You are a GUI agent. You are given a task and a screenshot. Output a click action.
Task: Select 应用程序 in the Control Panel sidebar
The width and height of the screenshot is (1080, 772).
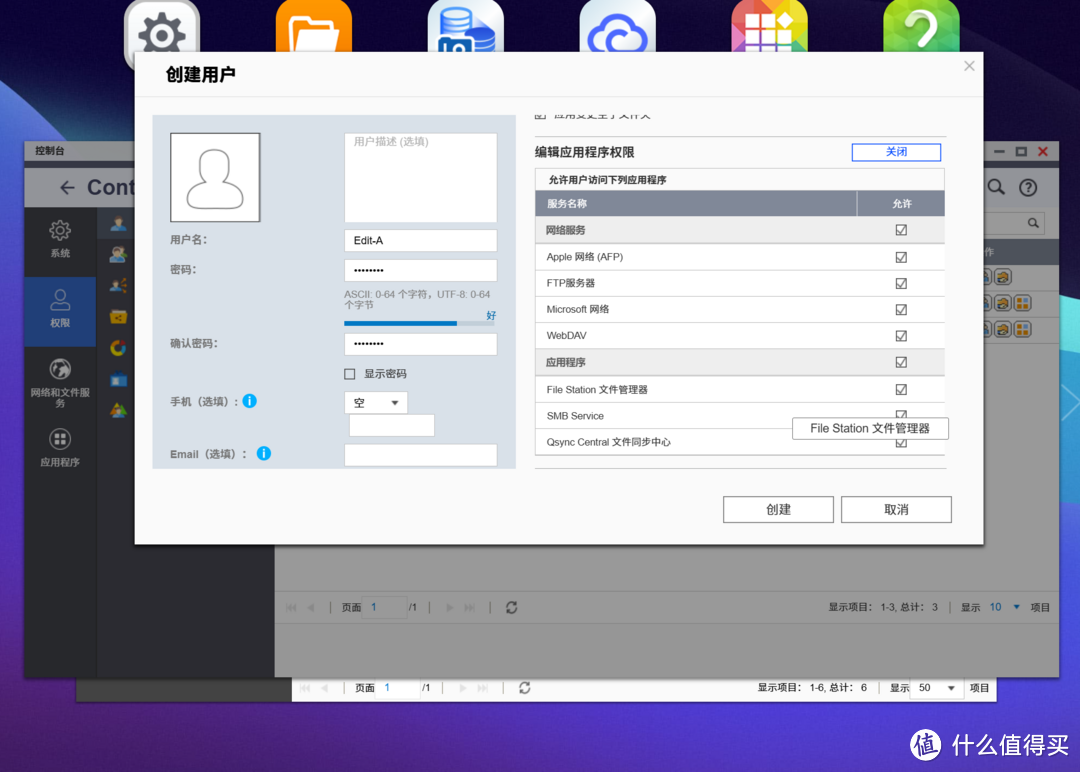tap(60, 448)
